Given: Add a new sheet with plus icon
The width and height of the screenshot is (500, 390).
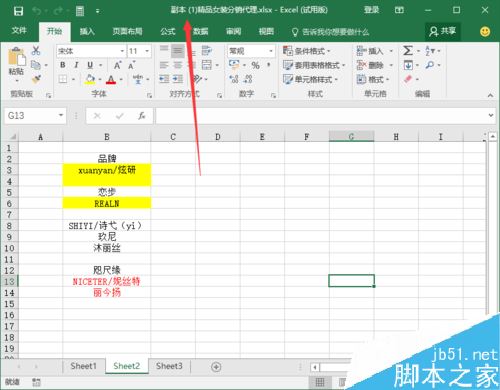Looking at the screenshot, I should click(x=216, y=367).
